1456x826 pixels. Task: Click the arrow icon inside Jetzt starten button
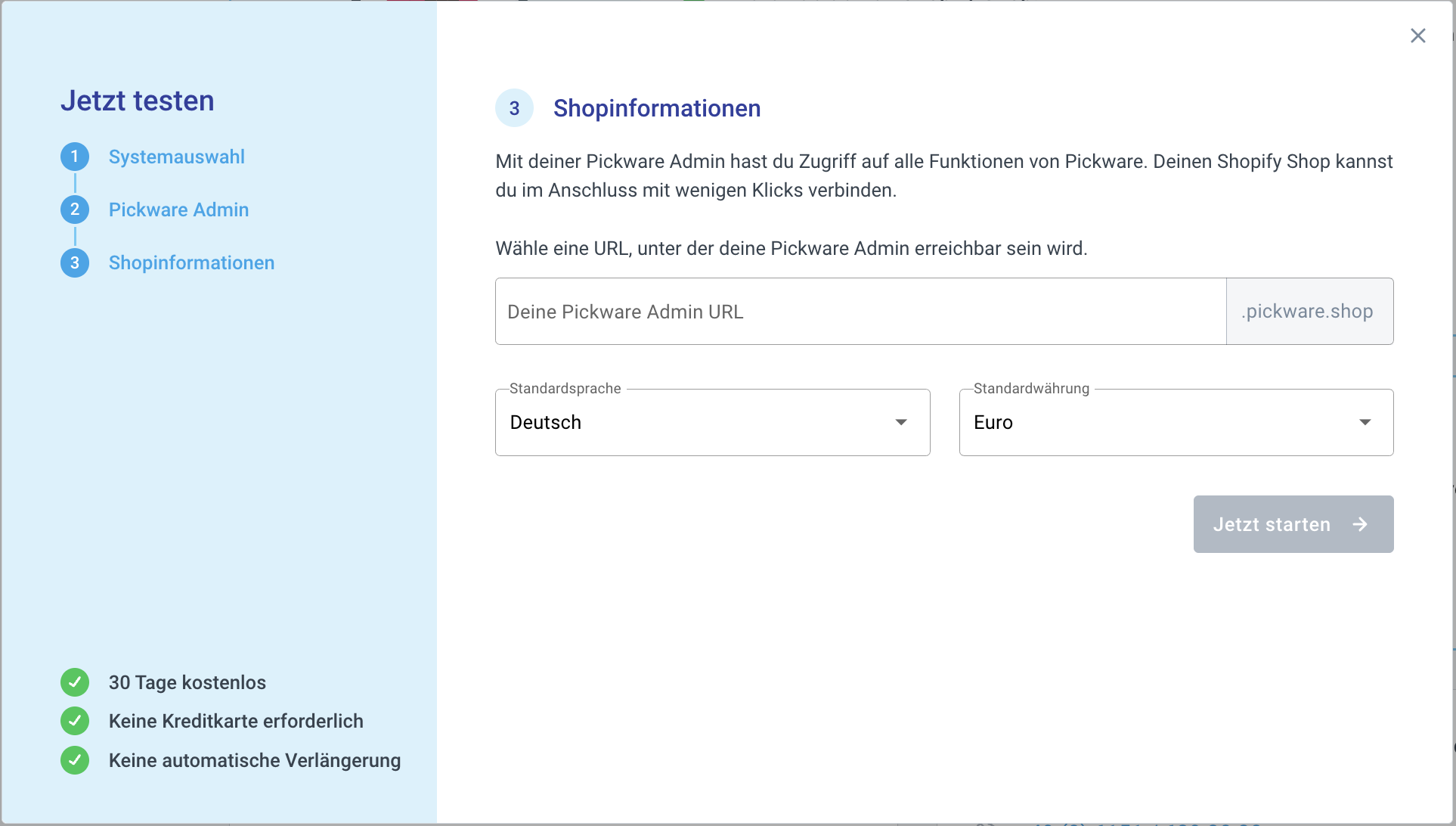[x=1360, y=523]
